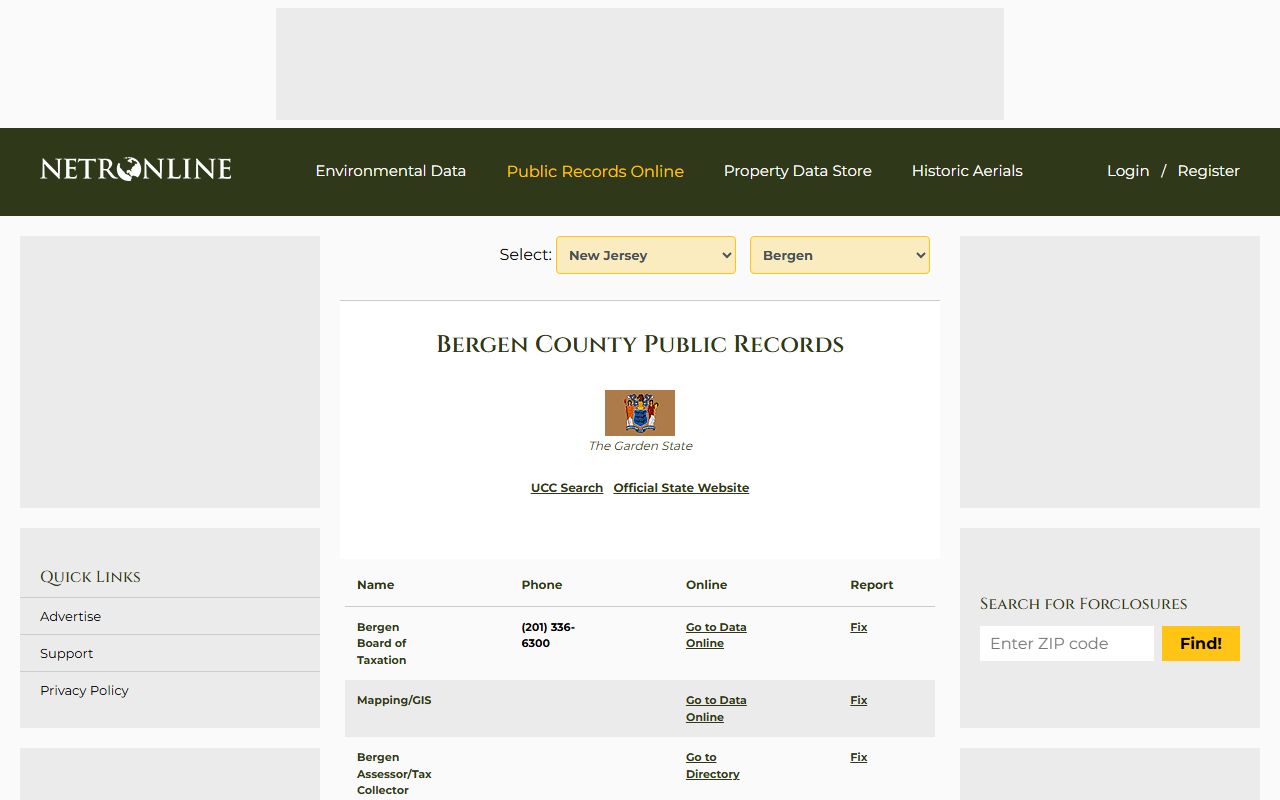The width and height of the screenshot is (1280, 800).
Task: Click Fix for Bergen Board of Taxation
Action: 859,627
